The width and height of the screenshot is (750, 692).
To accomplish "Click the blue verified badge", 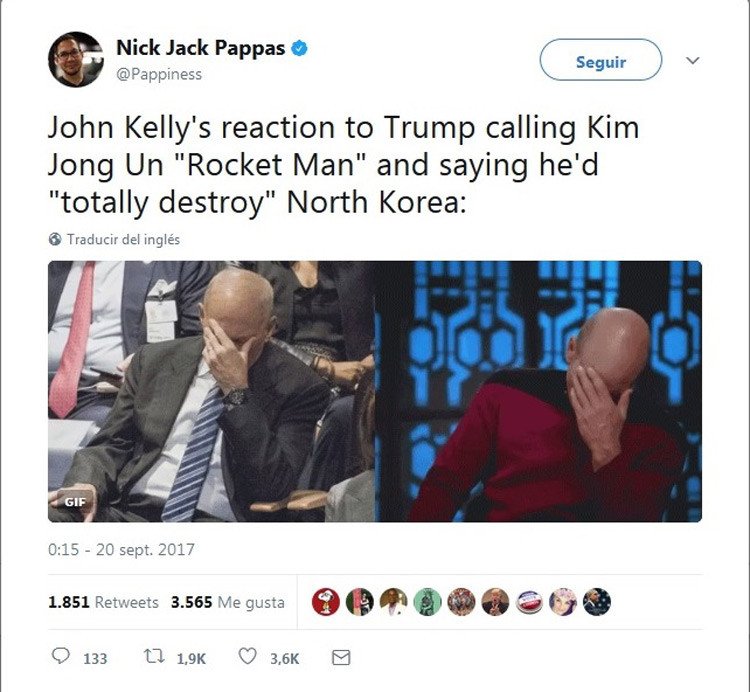I will coord(299,48).
